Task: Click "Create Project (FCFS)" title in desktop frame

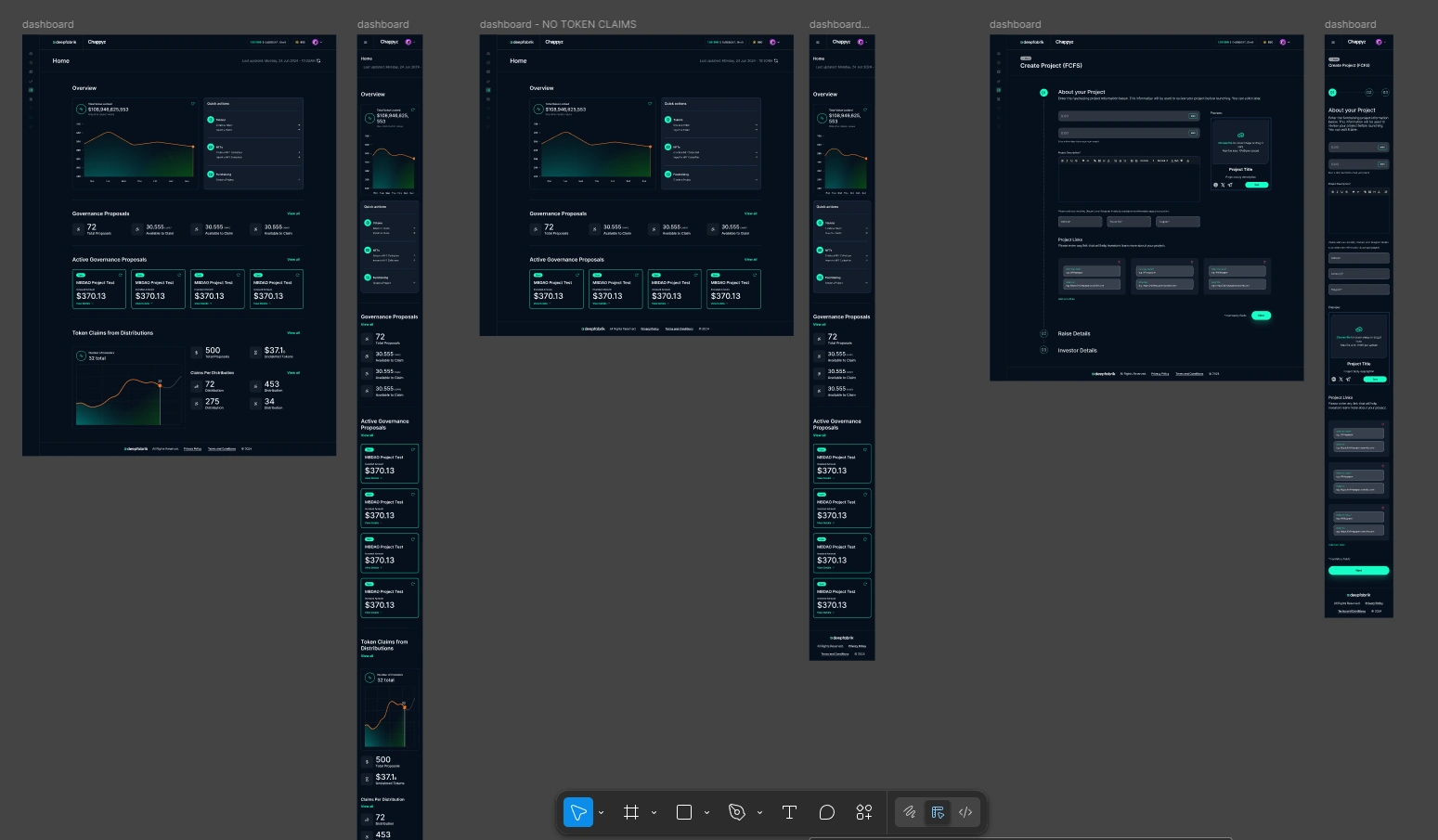Action: tap(1051, 66)
